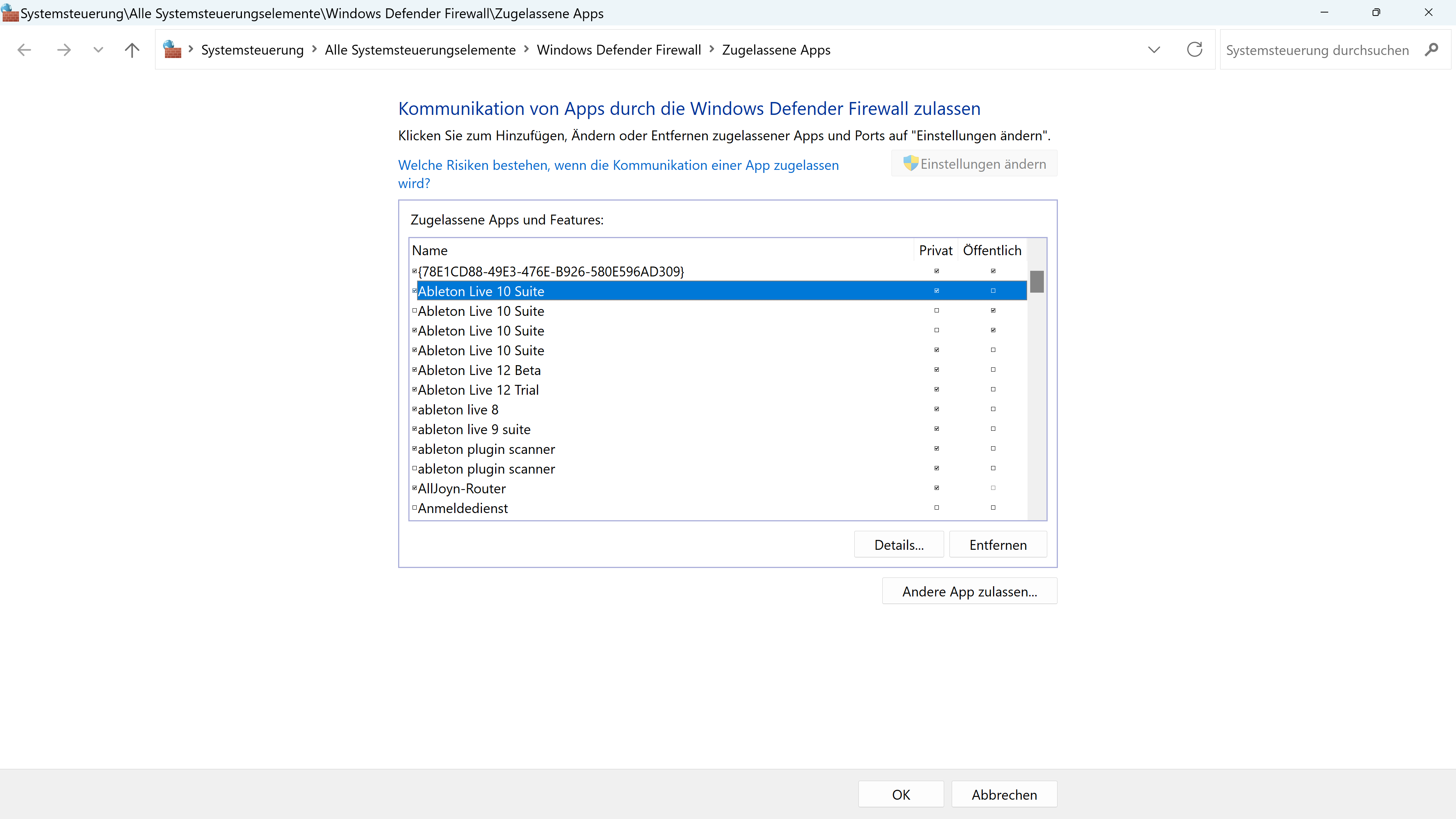Enable the Anmeldedienst name checkbox
This screenshot has height=819, width=1456.
(414, 508)
